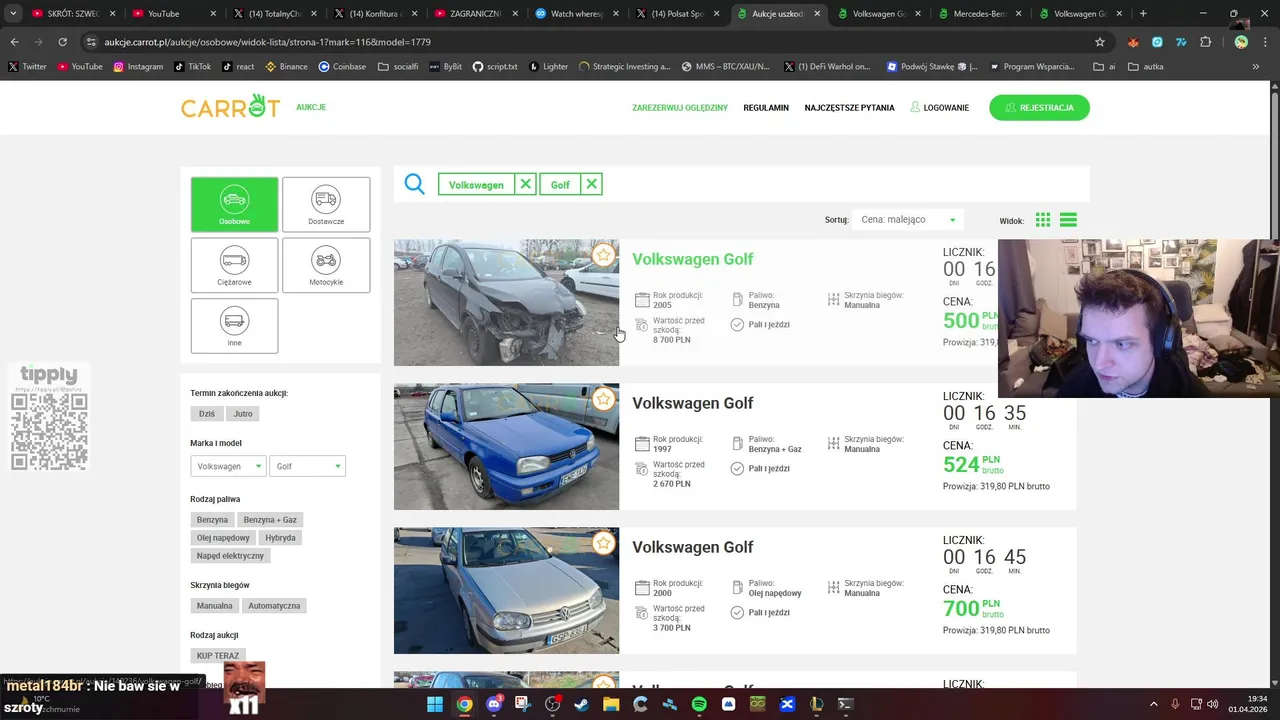The width and height of the screenshot is (1280, 720).
Task: Open Steam from the taskbar
Action: (582, 704)
